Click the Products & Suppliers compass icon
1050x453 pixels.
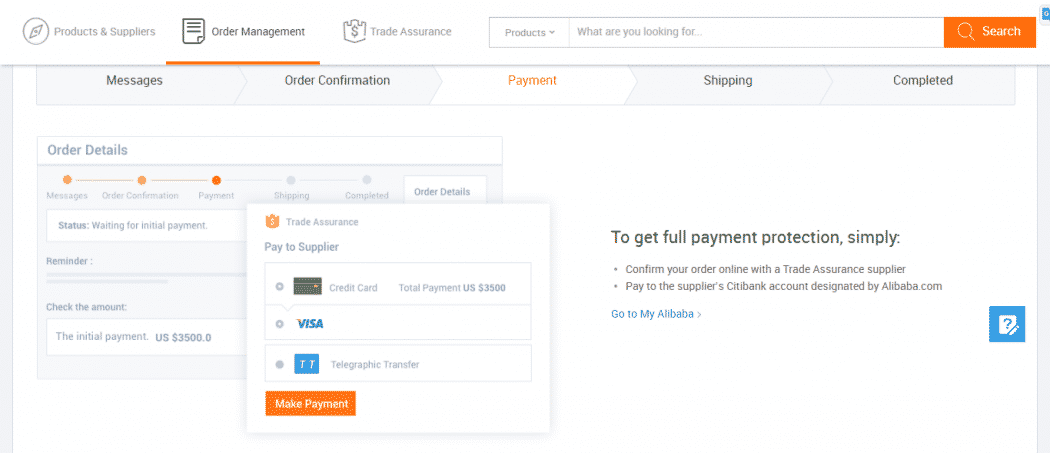tap(35, 31)
